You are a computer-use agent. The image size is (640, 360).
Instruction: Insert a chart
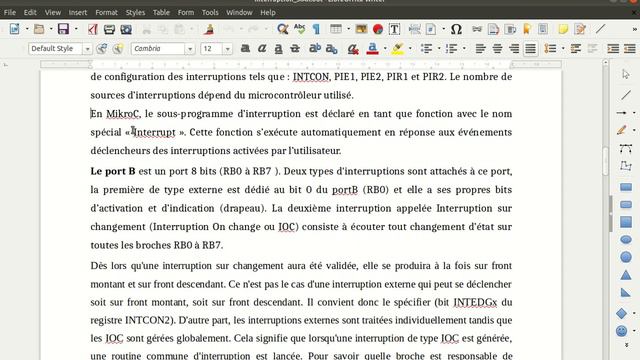tap(378, 29)
